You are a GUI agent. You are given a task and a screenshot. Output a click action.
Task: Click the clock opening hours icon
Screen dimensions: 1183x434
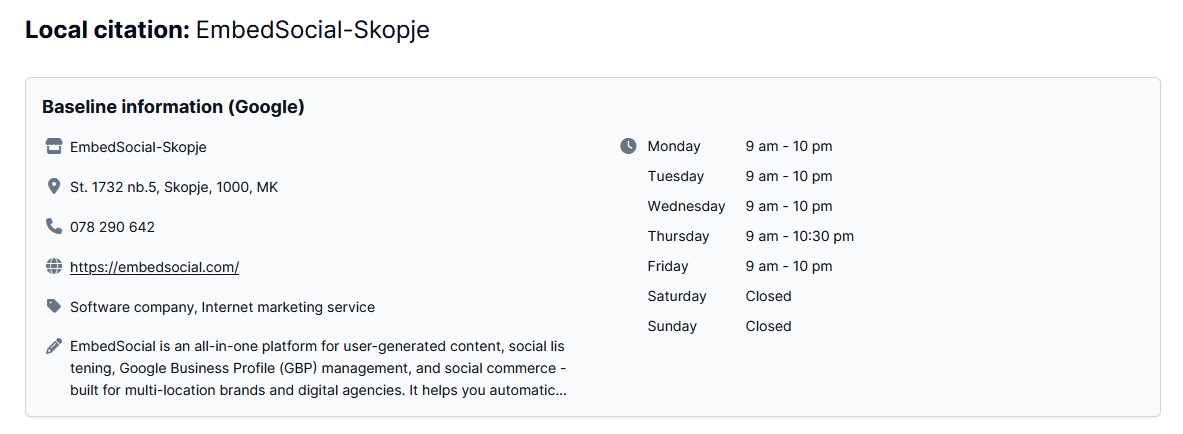[x=628, y=146]
